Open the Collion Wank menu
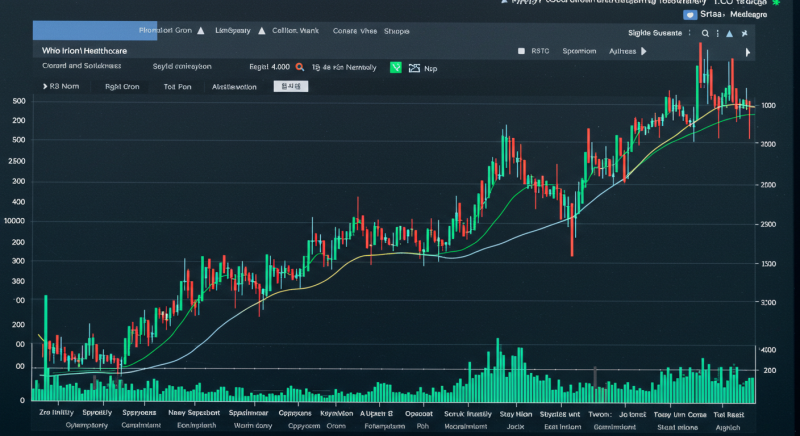Screen dimensions: 800x436 click(295, 31)
